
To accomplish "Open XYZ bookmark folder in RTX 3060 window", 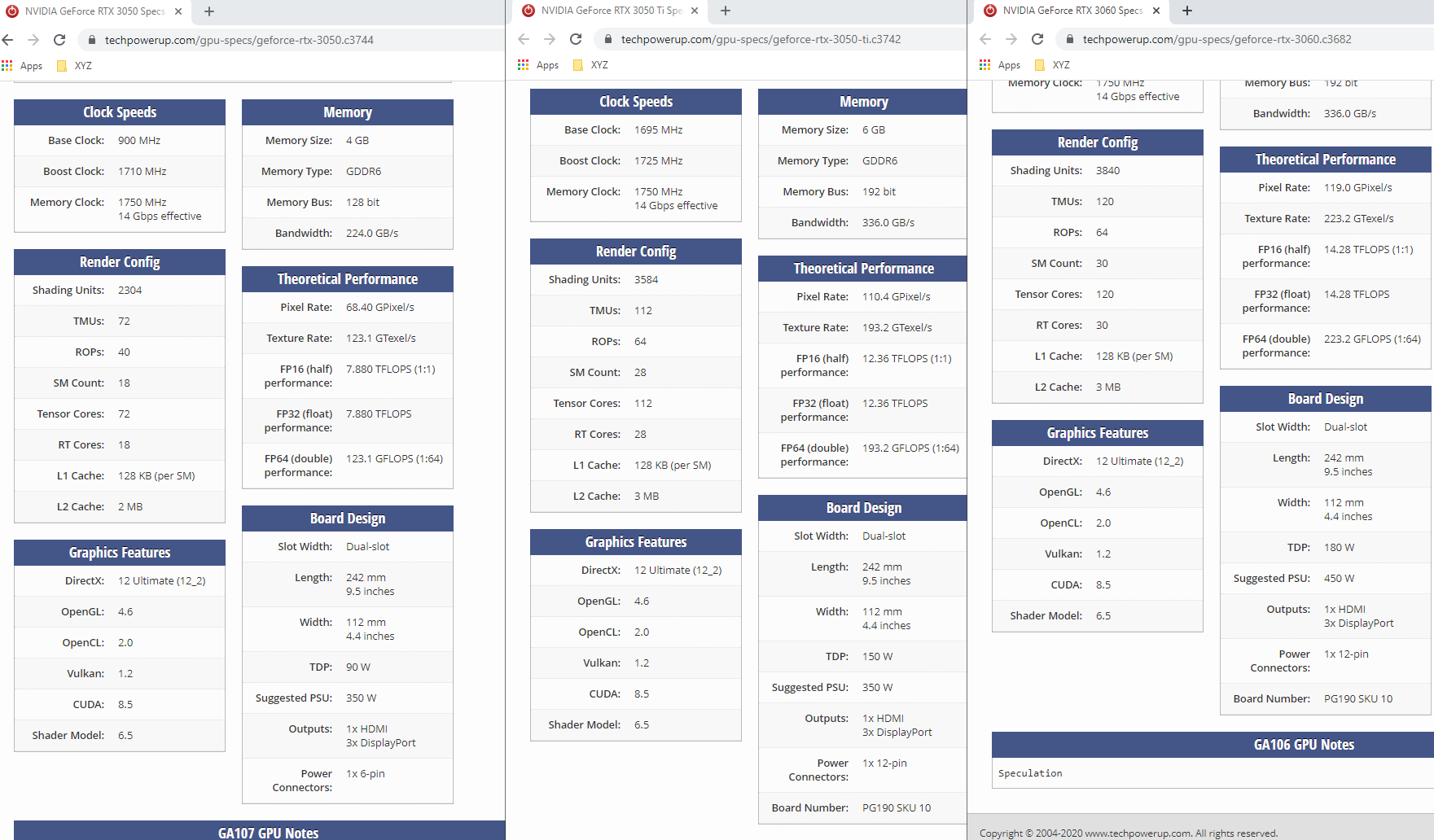I will 1052,65.
